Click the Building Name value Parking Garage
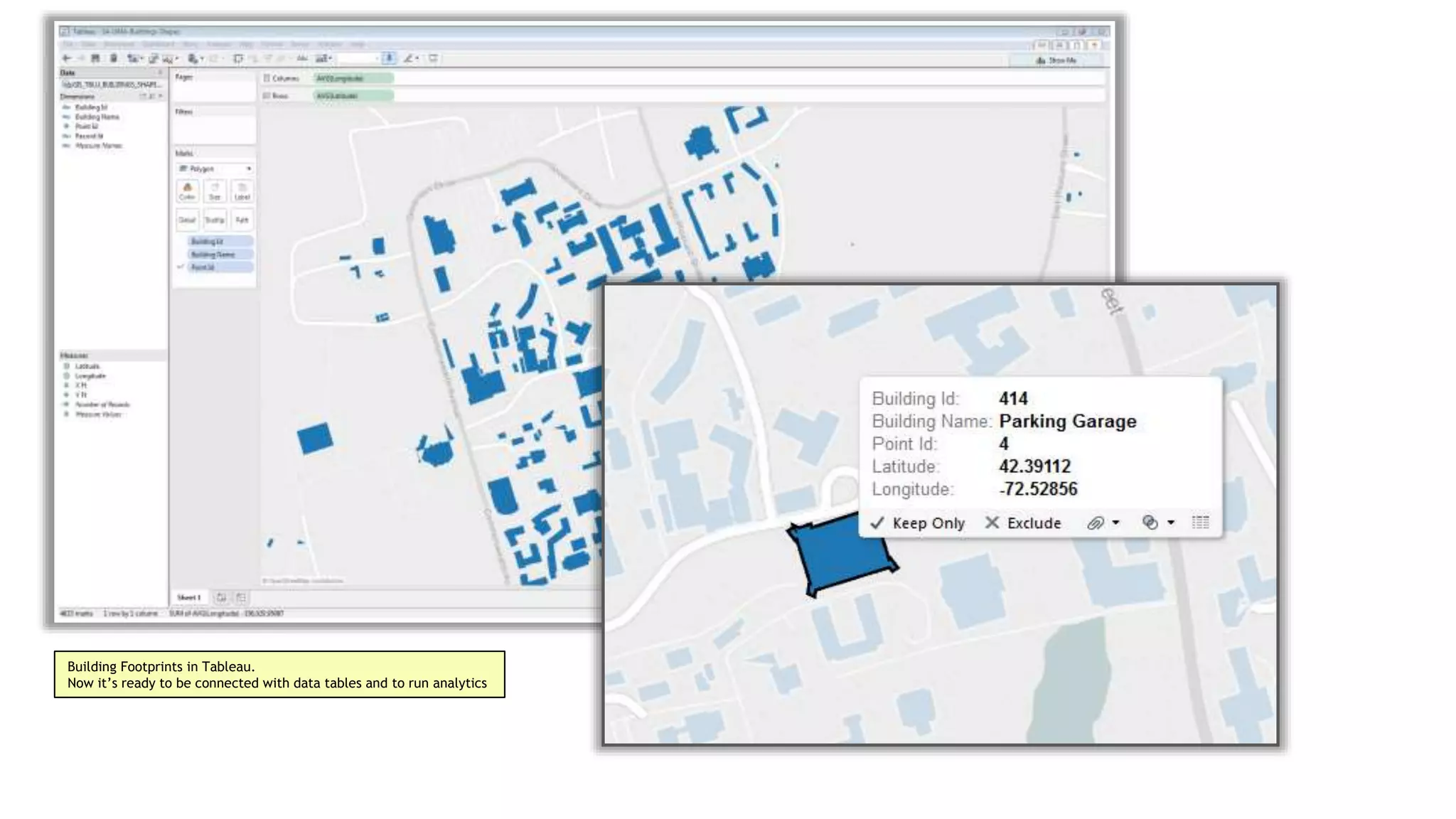This screenshot has height=819, width=1456. point(1068,422)
